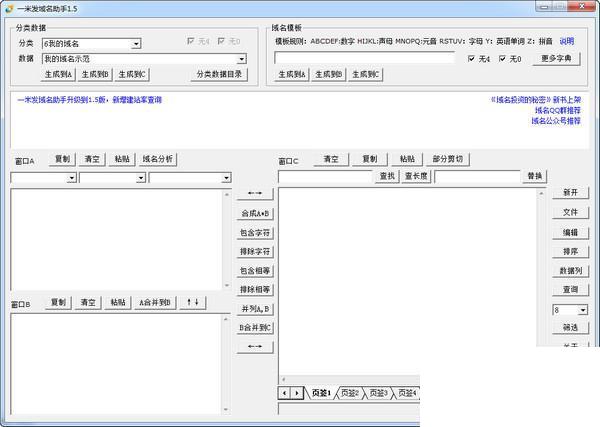Image resolution: width=600 pixels, height=427 pixels.
Task: Open the 说明 link after the template rules
Action: point(567,41)
